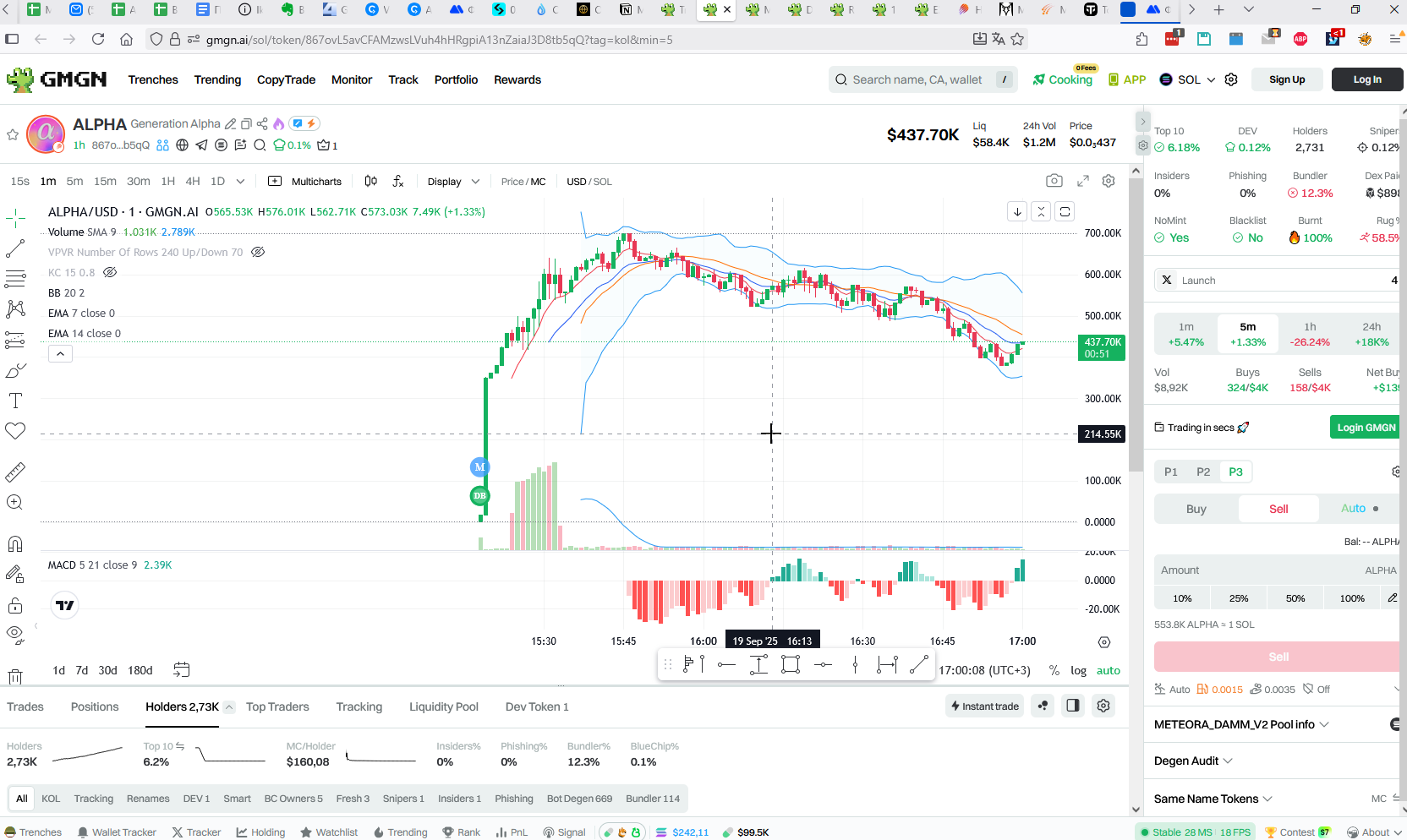Open the token Telegram link

(x=201, y=145)
